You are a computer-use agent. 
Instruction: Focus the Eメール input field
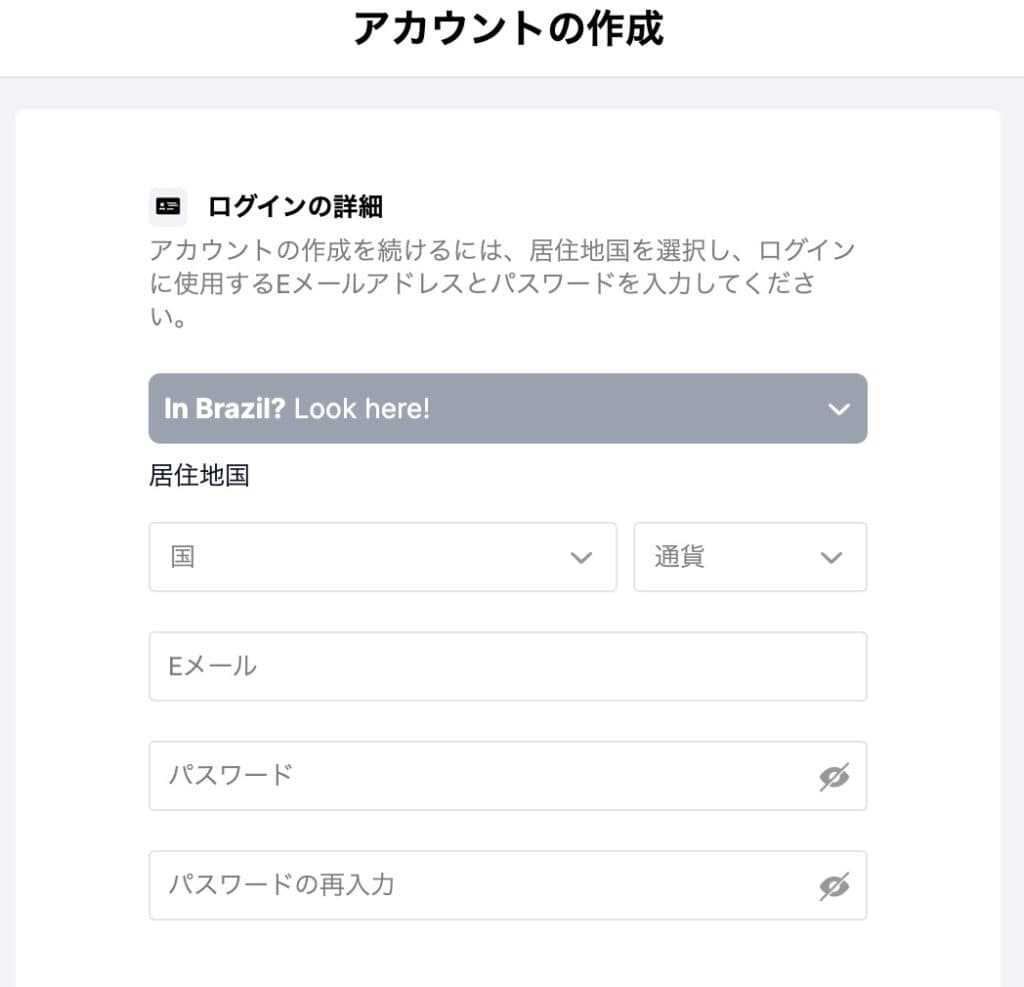click(508, 666)
